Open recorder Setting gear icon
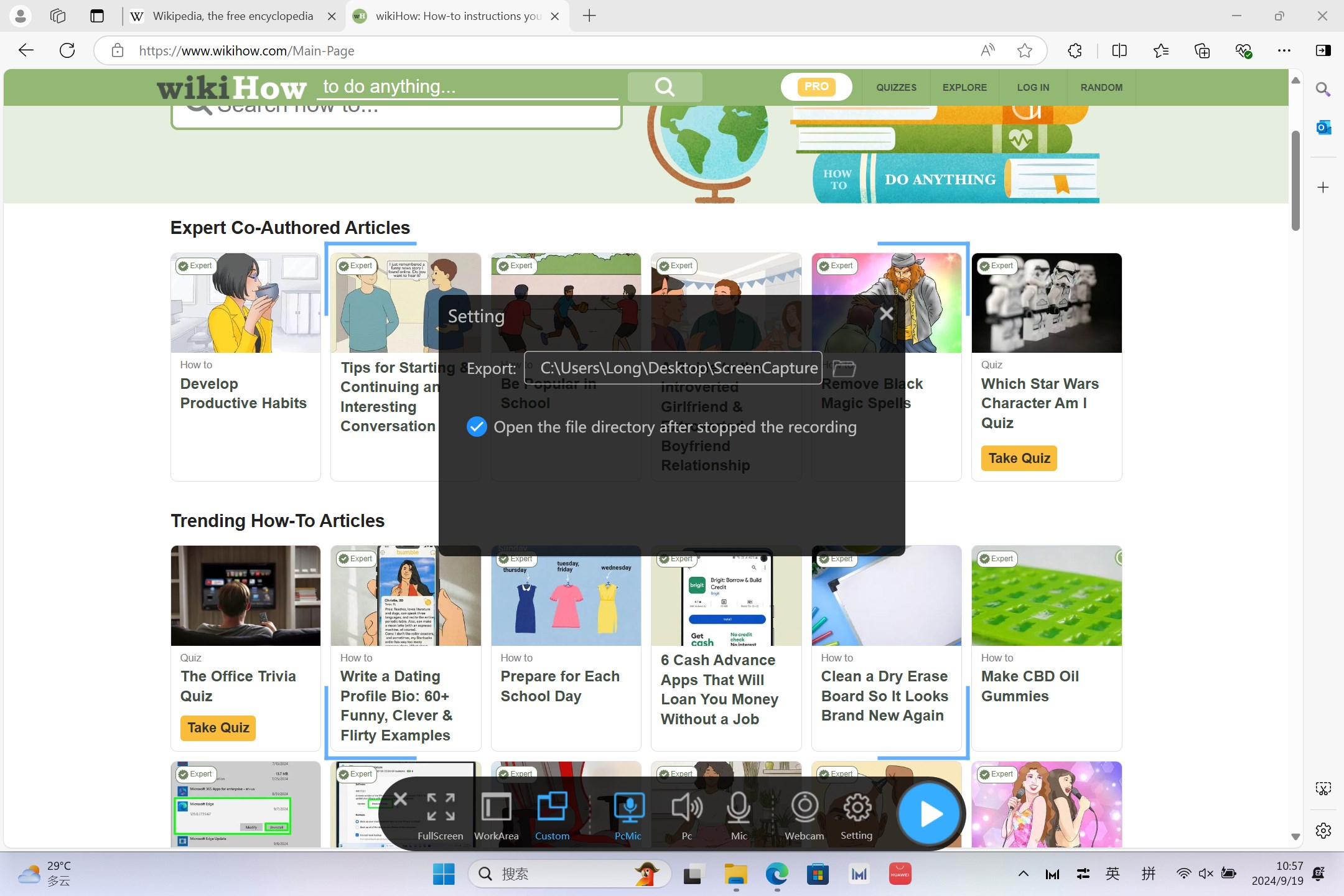Viewport: 1344px width, 896px height. (x=856, y=816)
